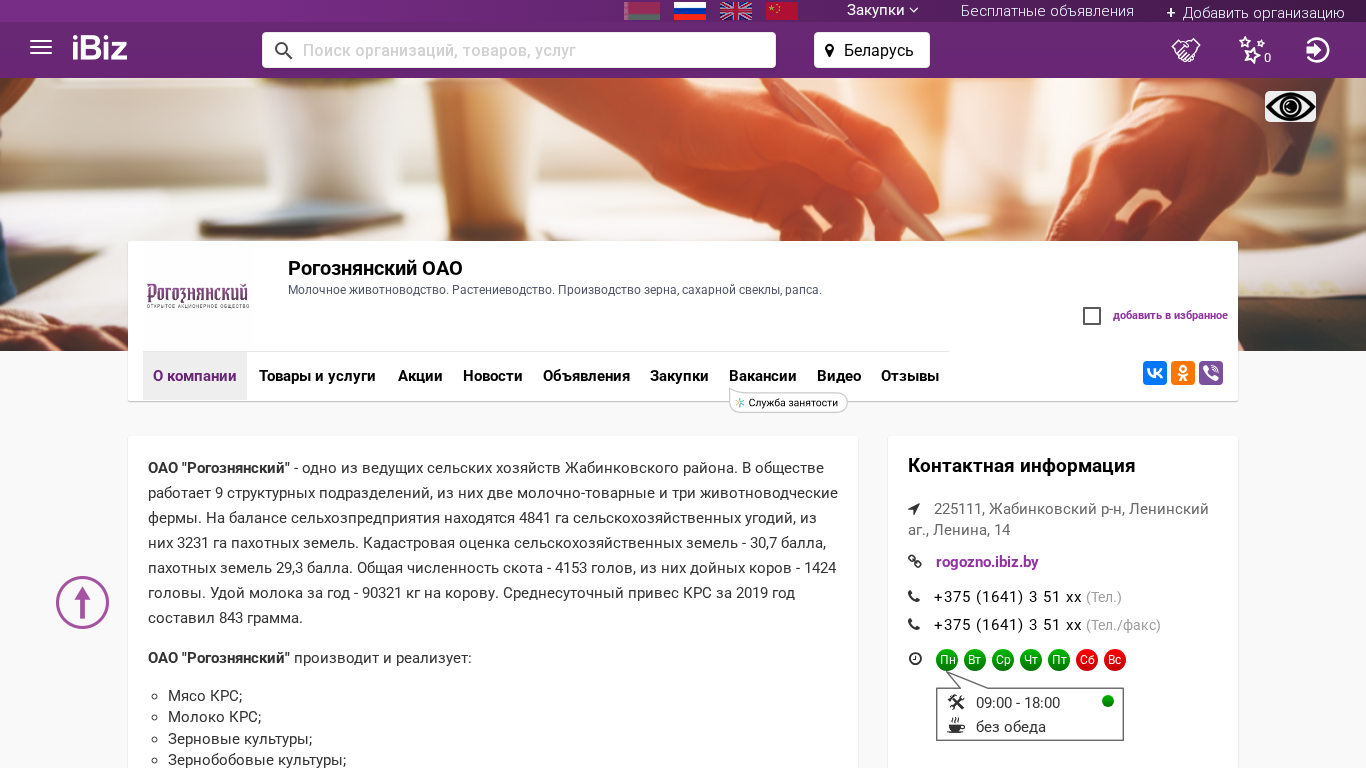
Task: Select Friday (Пт) schedule circle
Action: coord(1059,660)
